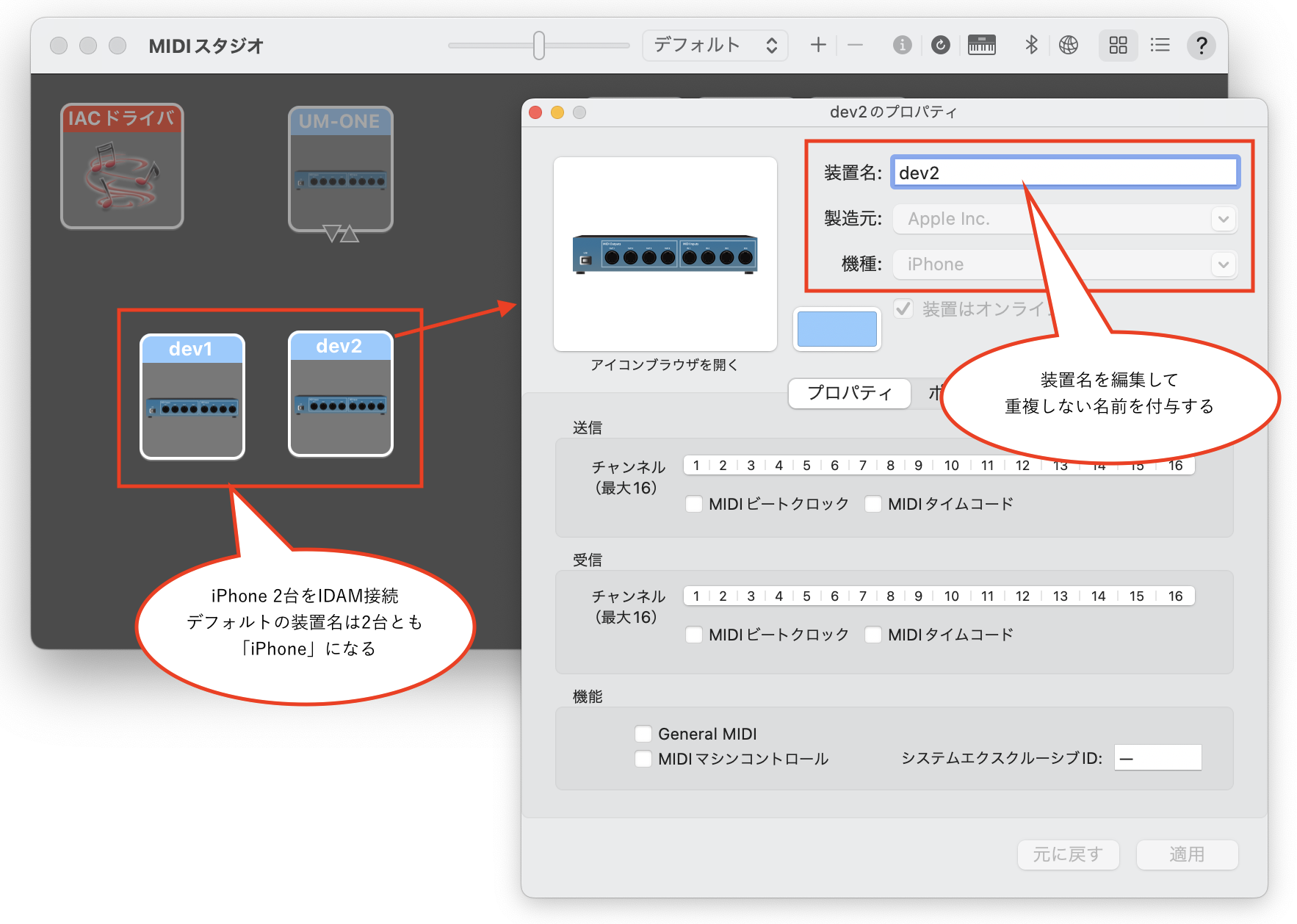Image resolution: width=1297 pixels, height=924 pixels.
Task: Click the 元に戻す button
Action: pyautogui.click(x=1068, y=854)
